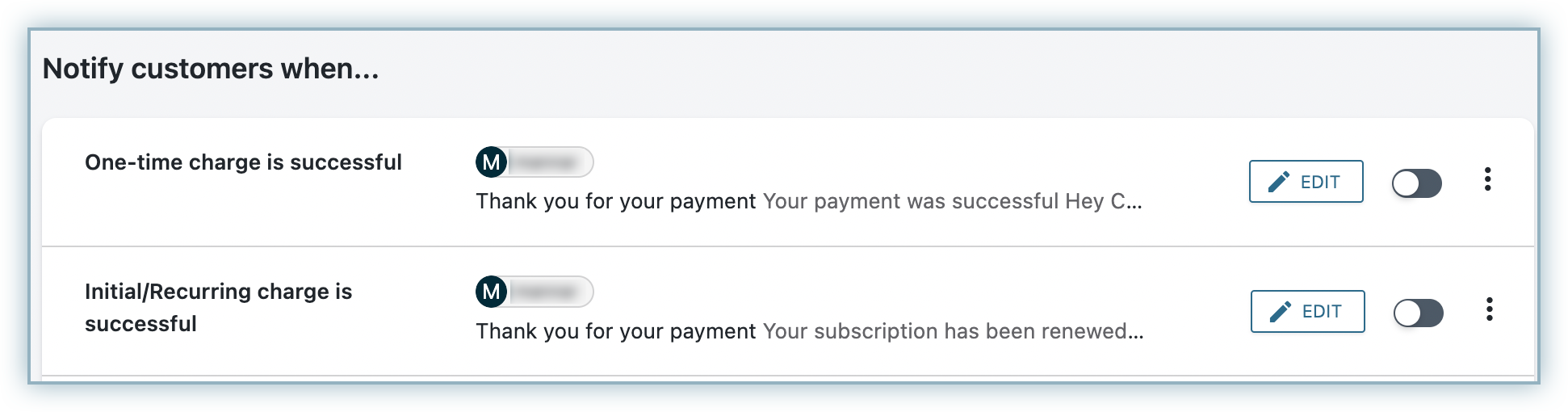This screenshot has height=412, width=1568.
Task: Open three-dot menu for Initial/Recurring charge
Action: tap(1489, 309)
